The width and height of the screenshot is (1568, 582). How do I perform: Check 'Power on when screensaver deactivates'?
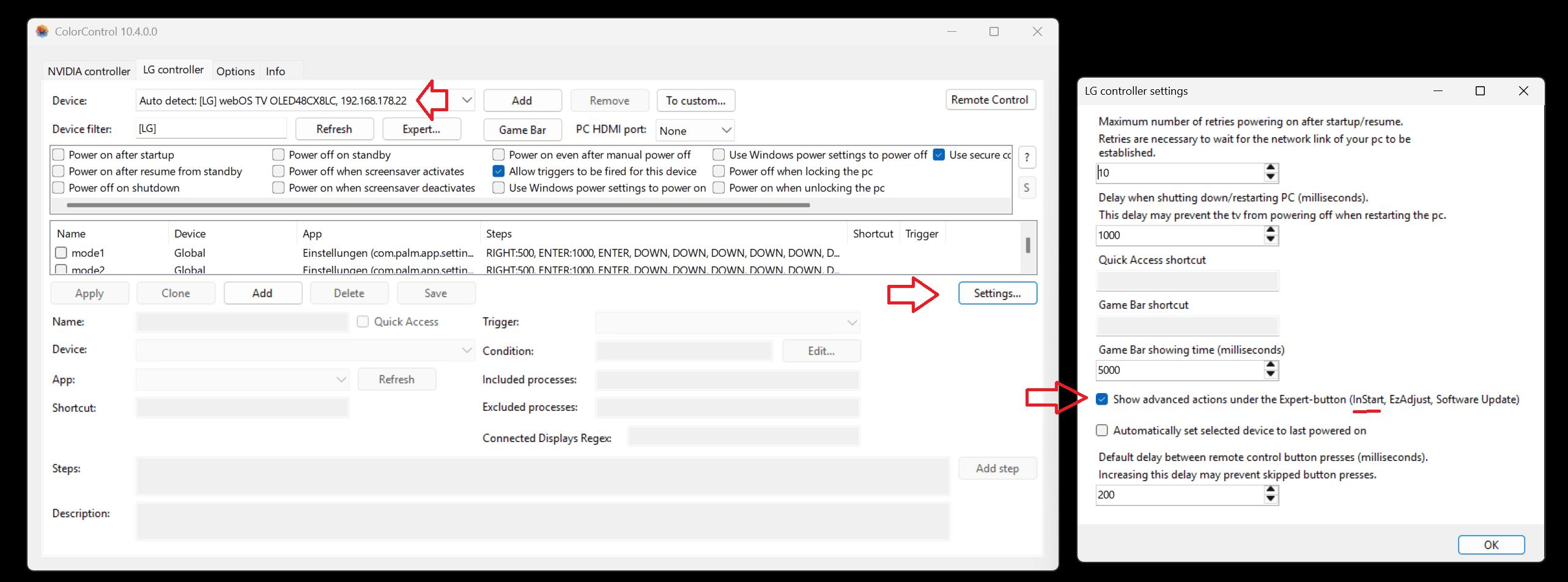point(279,188)
